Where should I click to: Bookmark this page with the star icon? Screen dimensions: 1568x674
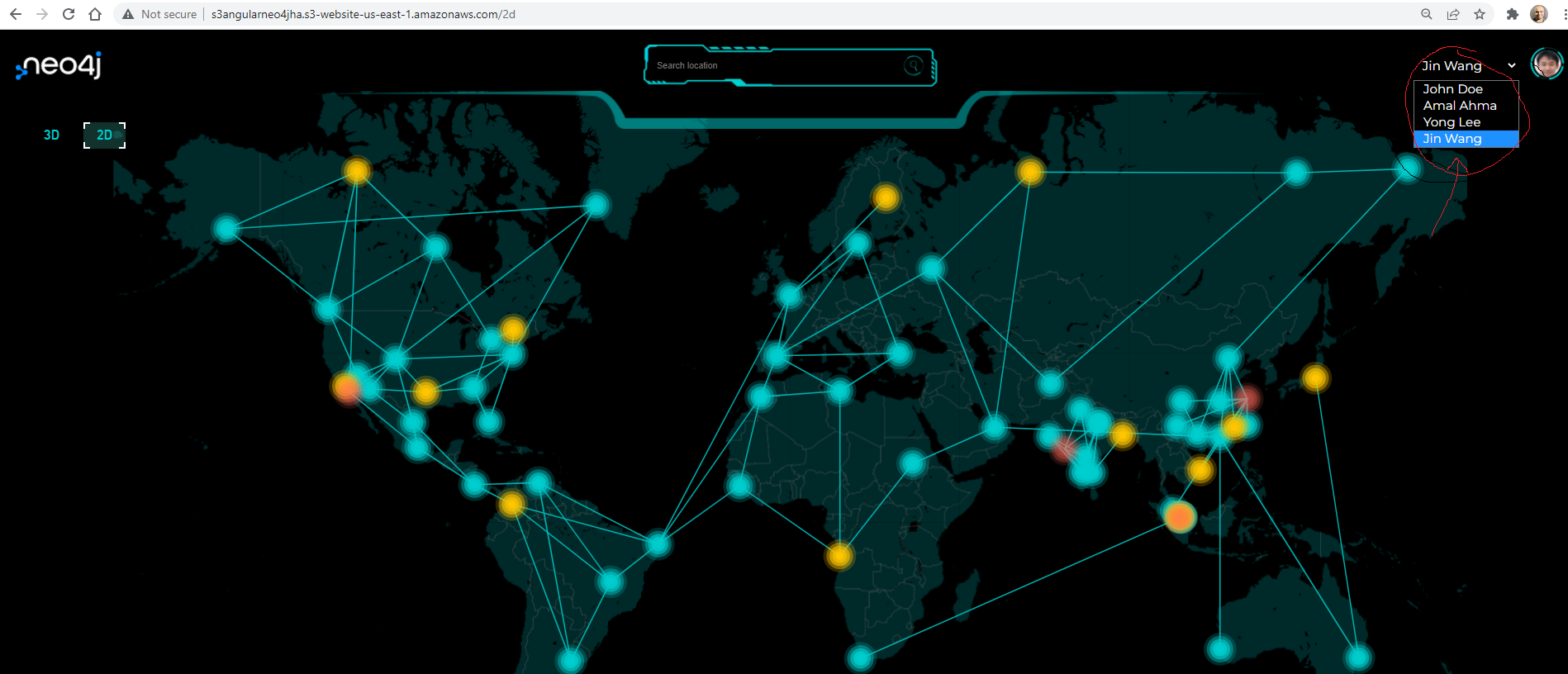tap(1480, 14)
